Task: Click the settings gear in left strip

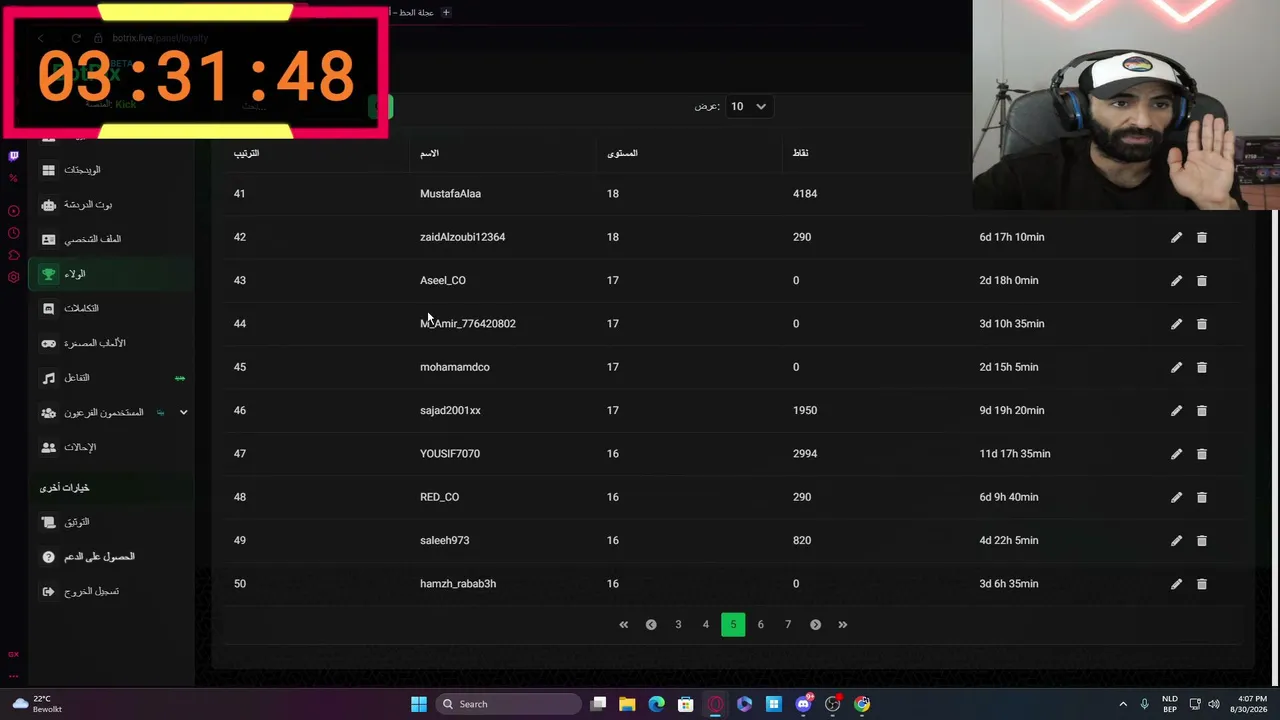Action: [13, 277]
